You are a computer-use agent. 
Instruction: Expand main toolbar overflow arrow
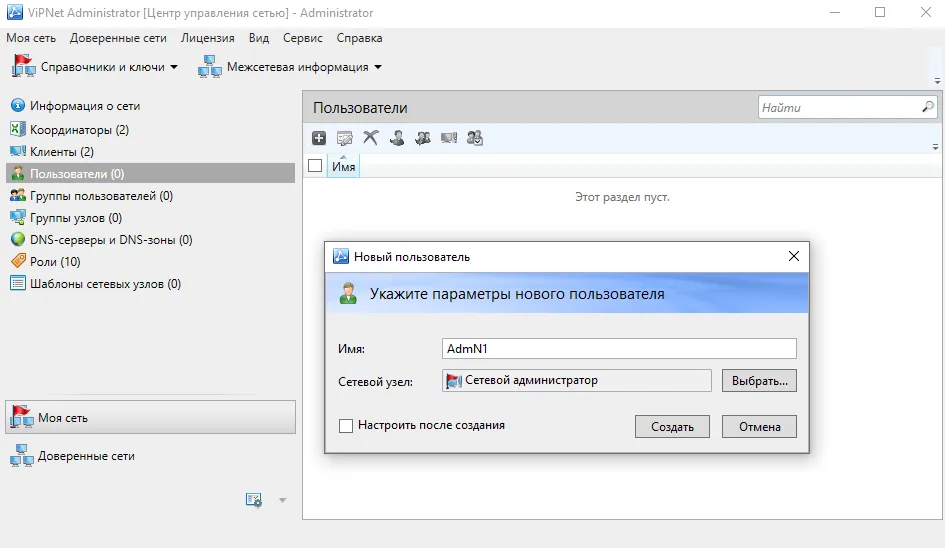[x=937, y=80]
